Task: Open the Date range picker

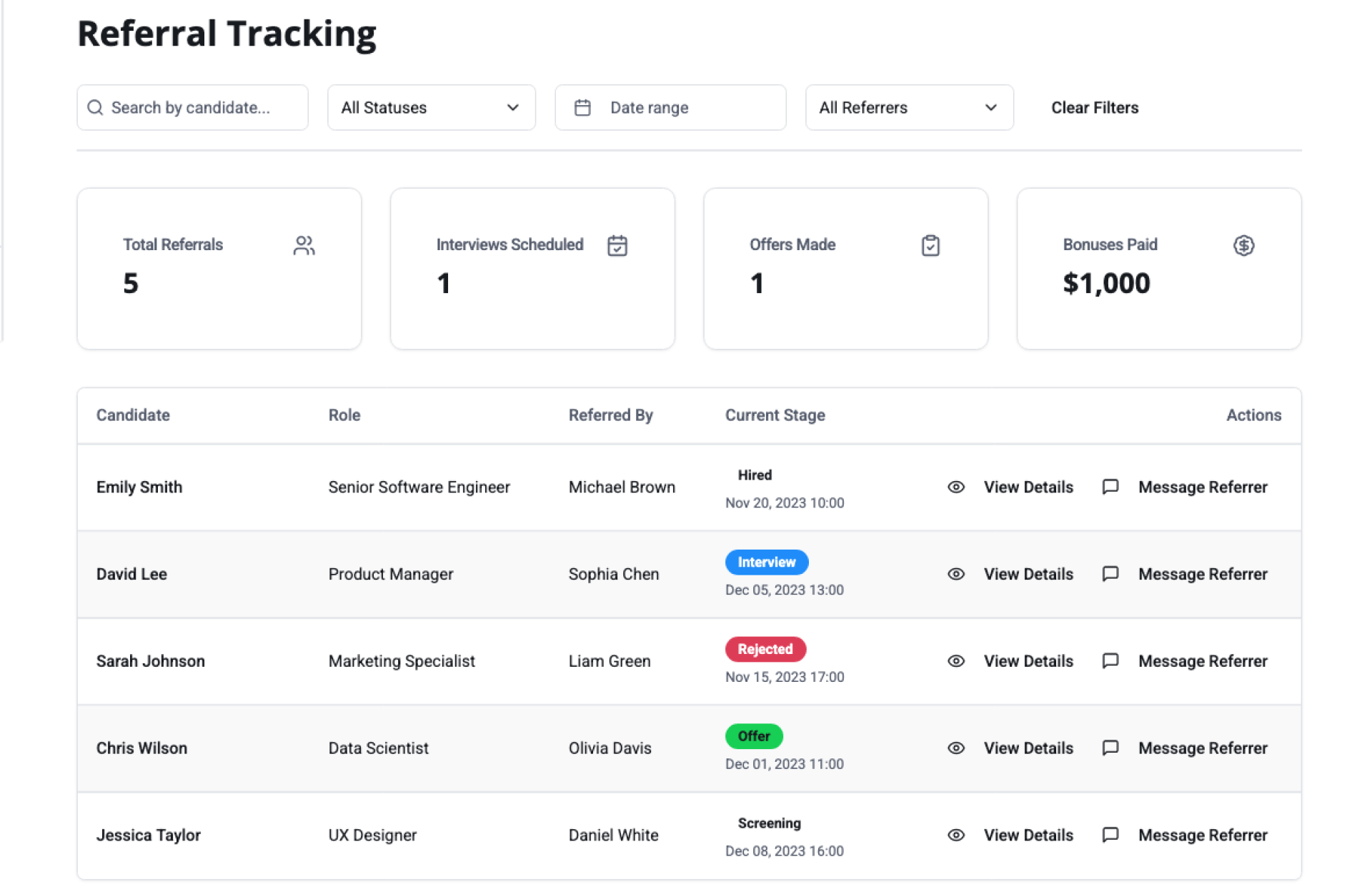Action: click(x=670, y=107)
